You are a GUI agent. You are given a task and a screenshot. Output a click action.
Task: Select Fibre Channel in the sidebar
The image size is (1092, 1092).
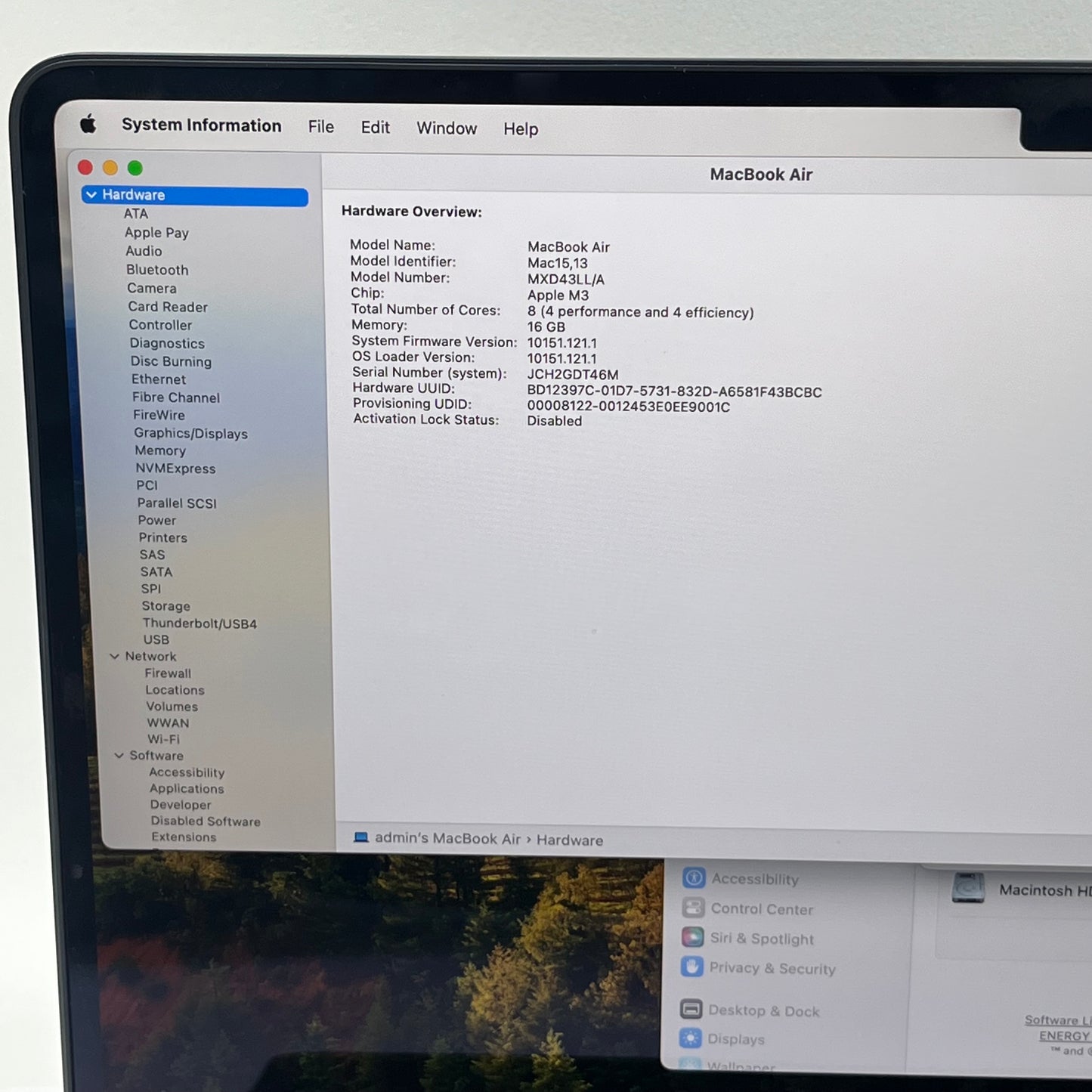click(176, 398)
